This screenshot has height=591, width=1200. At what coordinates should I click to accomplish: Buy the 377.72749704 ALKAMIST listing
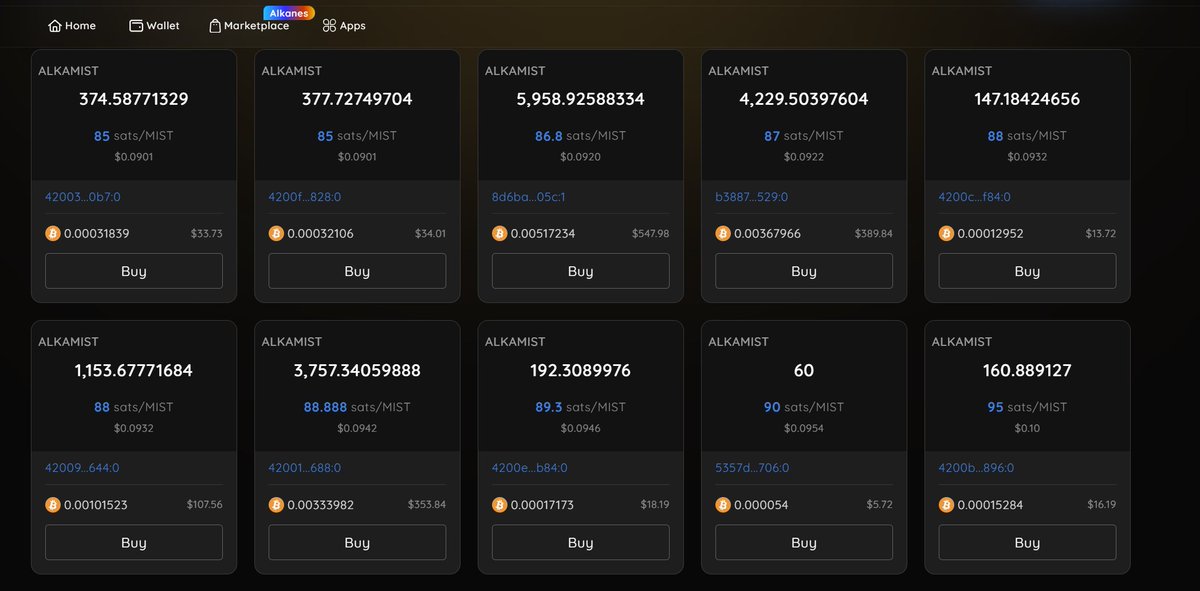(357, 271)
